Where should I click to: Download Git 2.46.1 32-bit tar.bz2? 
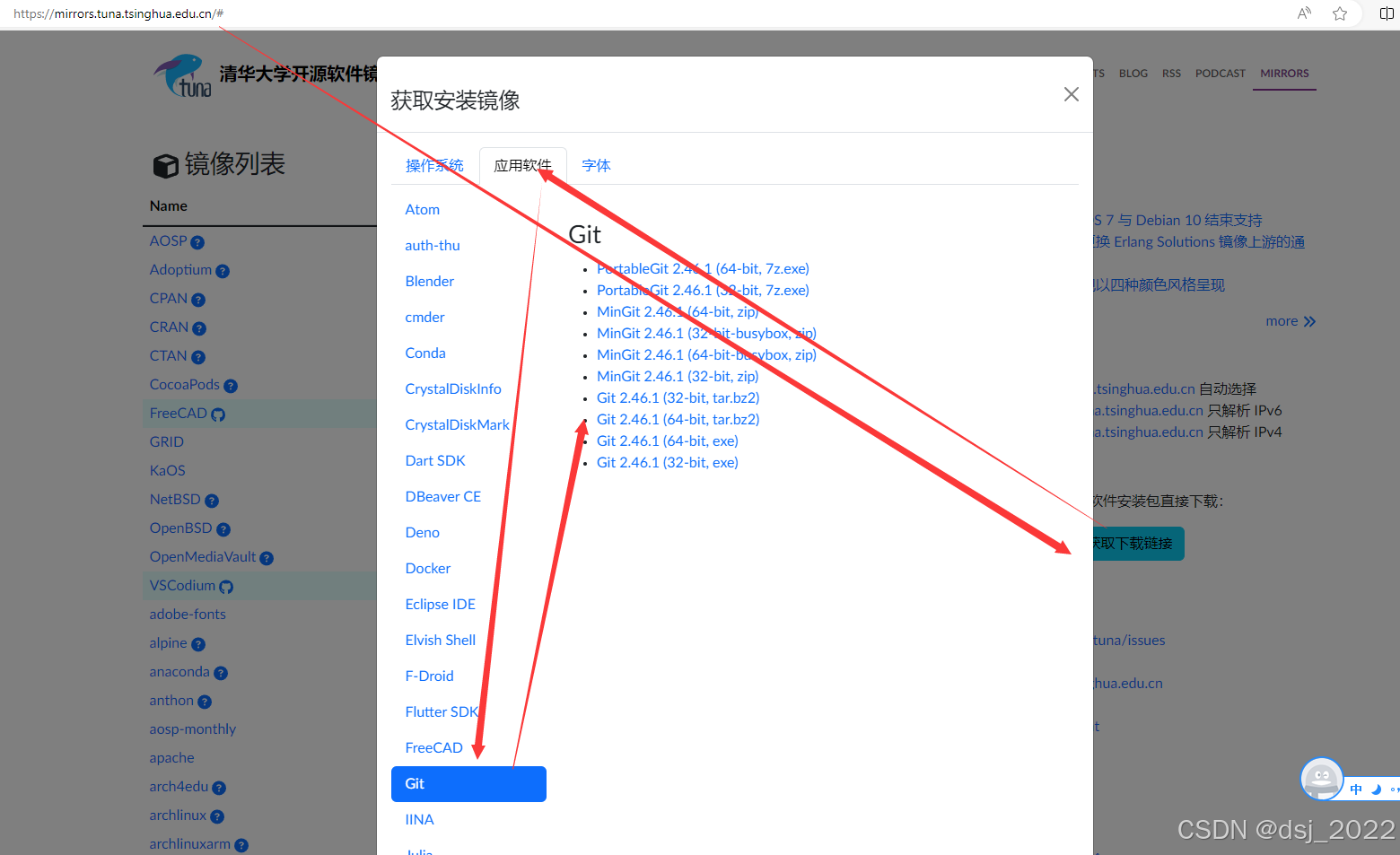click(678, 397)
